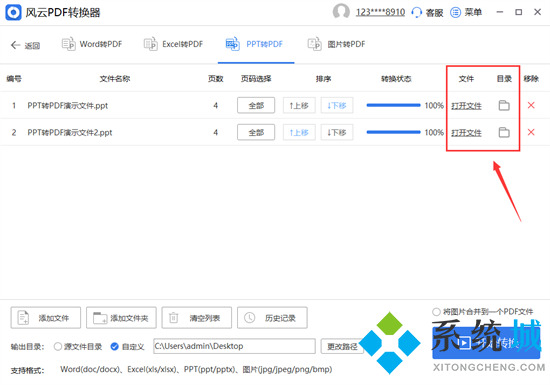Image resolution: width=550 pixels, height=385 pixels.
Task: Open the 菜单 menu
Action: click(466, 13)
